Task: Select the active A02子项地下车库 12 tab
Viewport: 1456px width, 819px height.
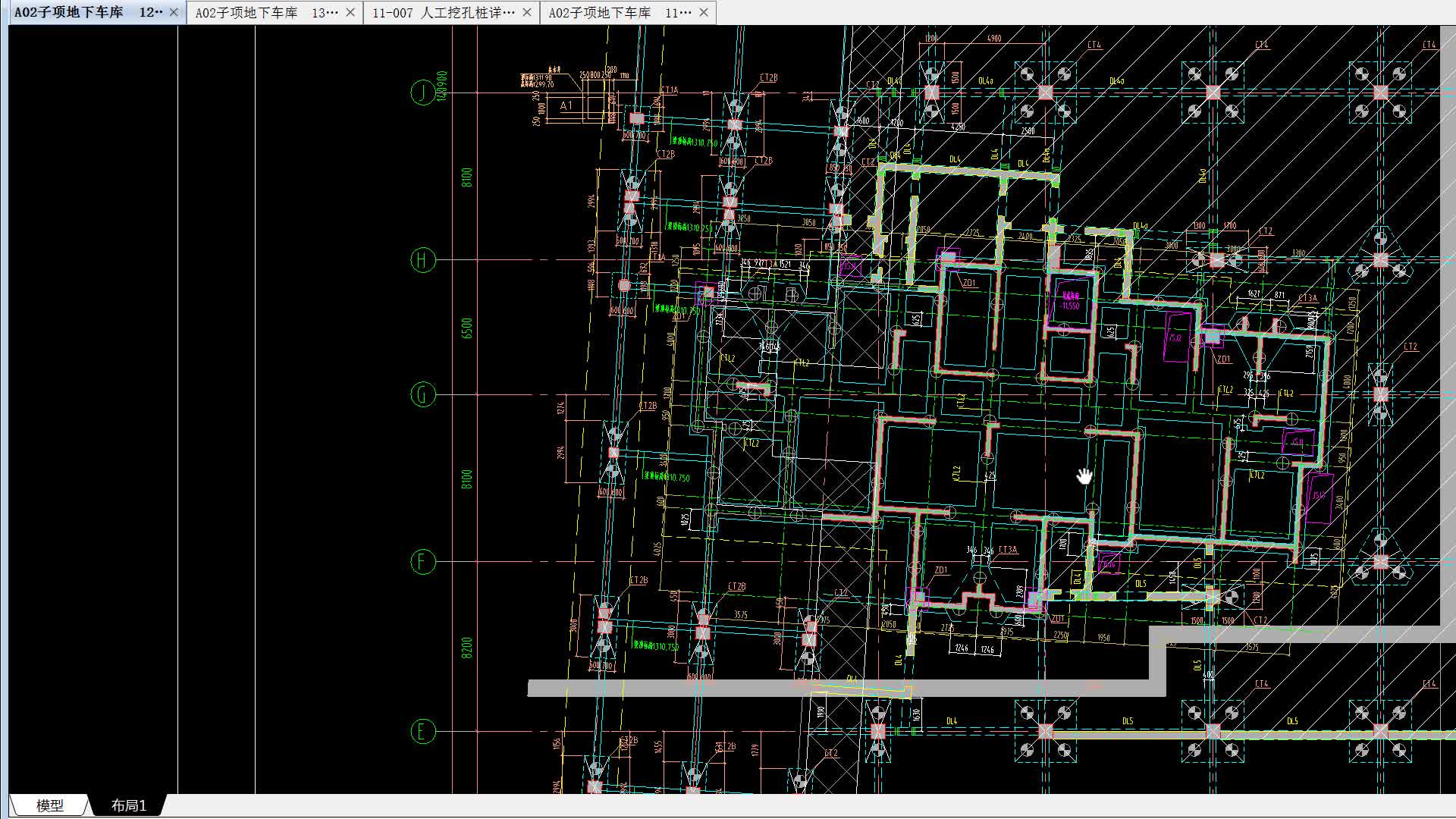Action: click(88, 13)
